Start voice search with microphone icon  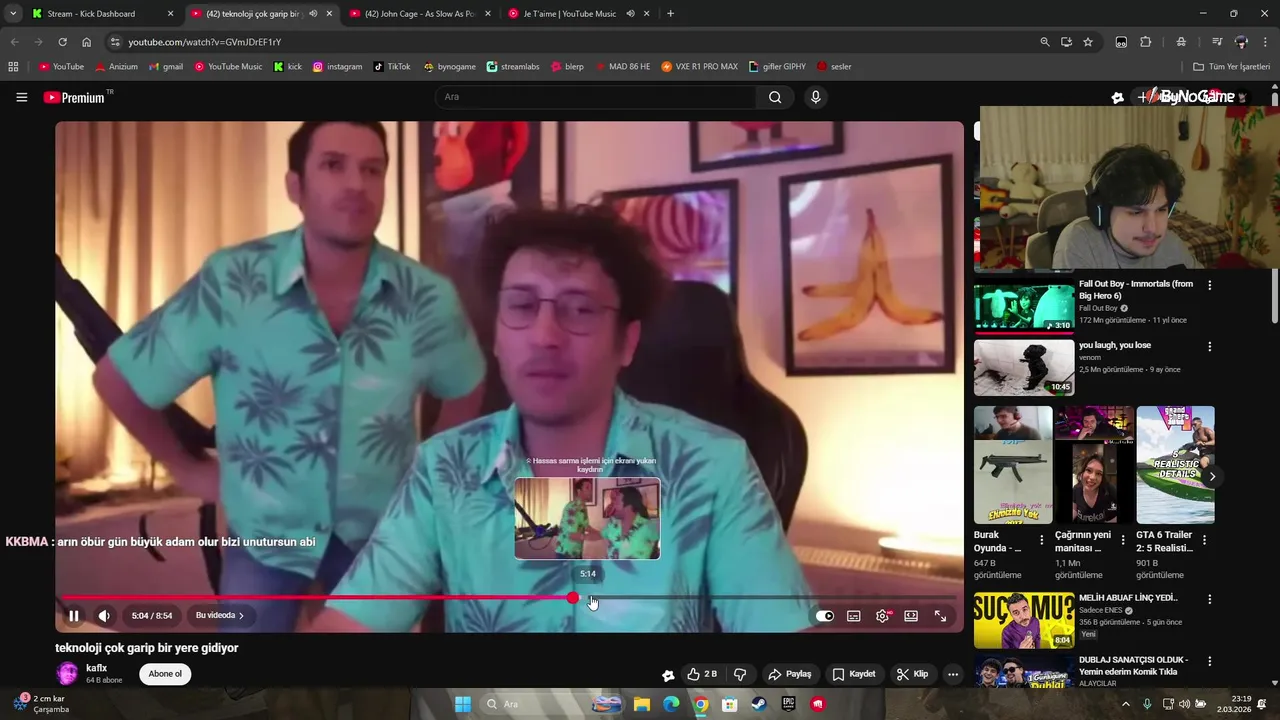click(x=816, y=97)
